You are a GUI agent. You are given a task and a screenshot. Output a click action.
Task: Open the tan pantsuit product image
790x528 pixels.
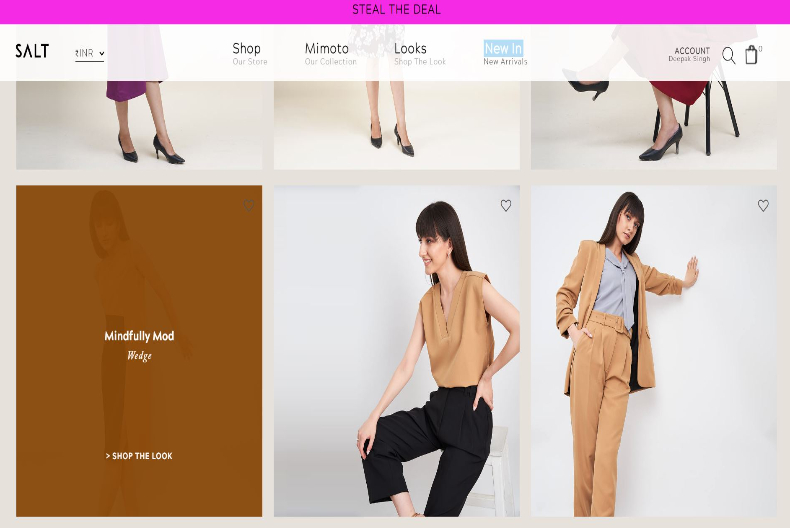click(654, 360)
